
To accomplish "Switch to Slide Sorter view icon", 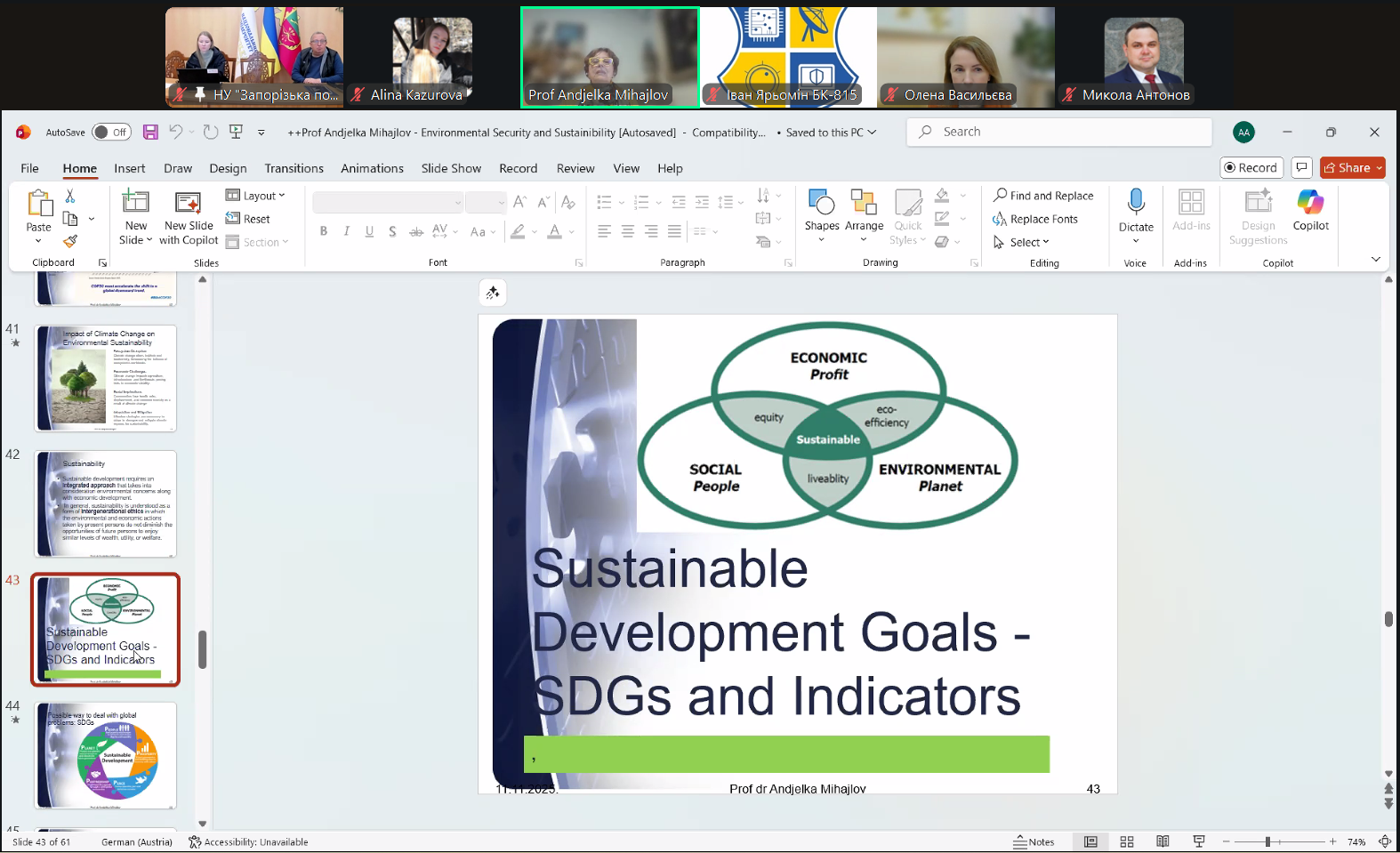I will click(1126, 841).
